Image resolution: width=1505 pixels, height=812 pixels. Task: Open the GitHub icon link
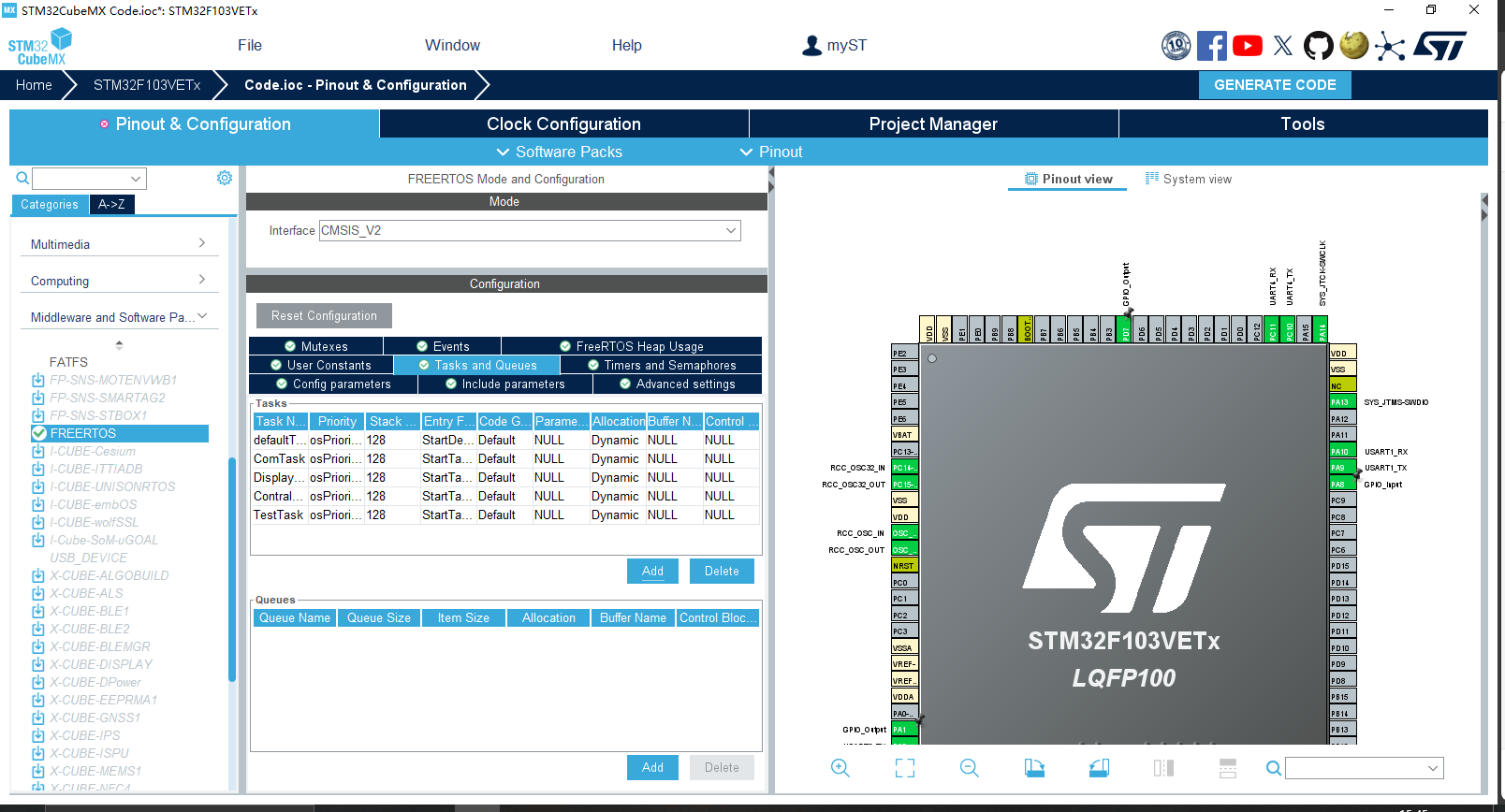click(1319, 45)
